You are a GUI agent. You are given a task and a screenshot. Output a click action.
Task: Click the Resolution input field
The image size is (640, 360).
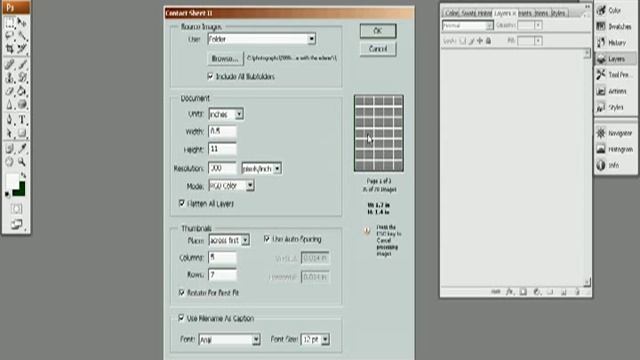[222, 168]
